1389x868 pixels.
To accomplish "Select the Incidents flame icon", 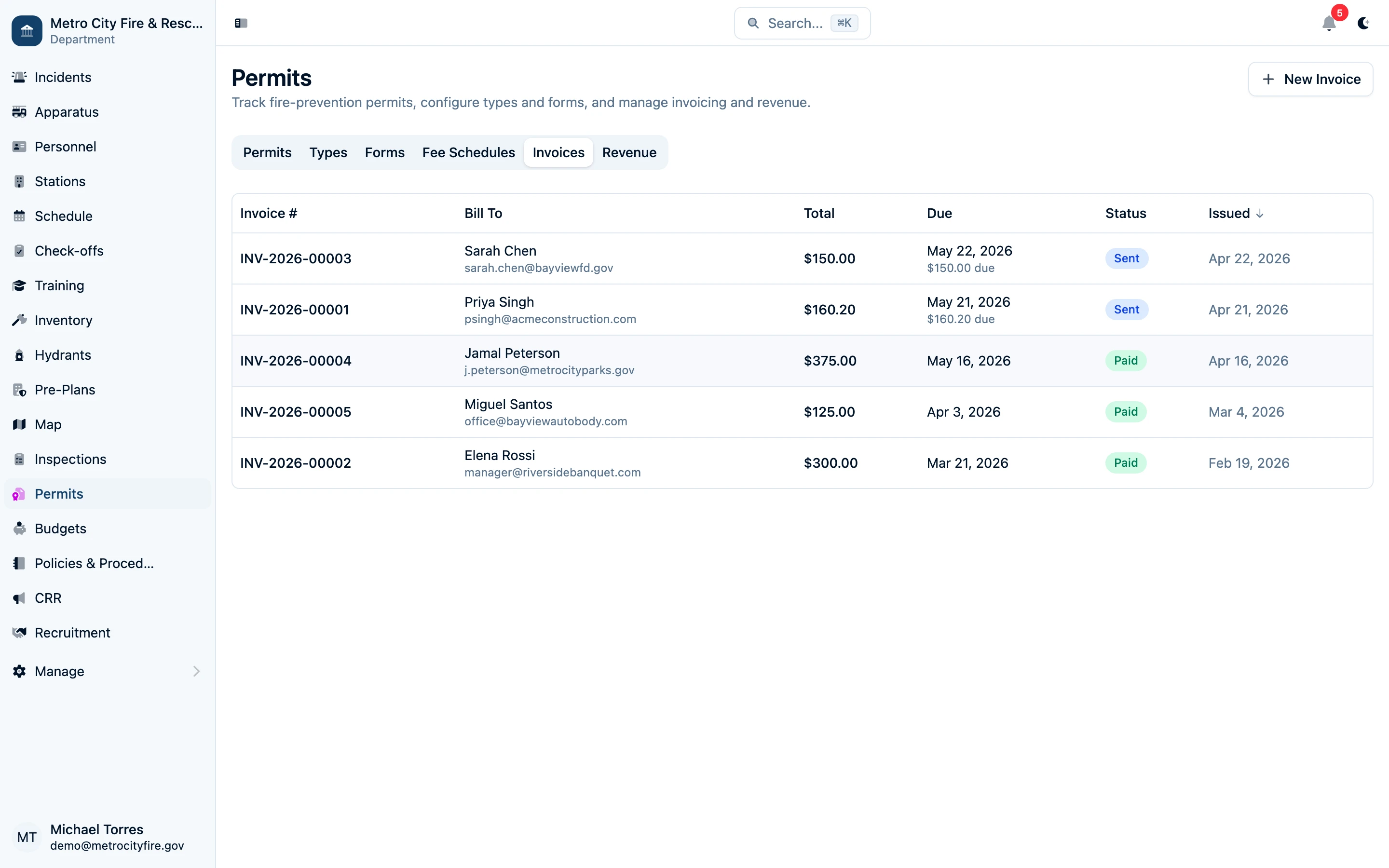I will click(x=19, y=77).
